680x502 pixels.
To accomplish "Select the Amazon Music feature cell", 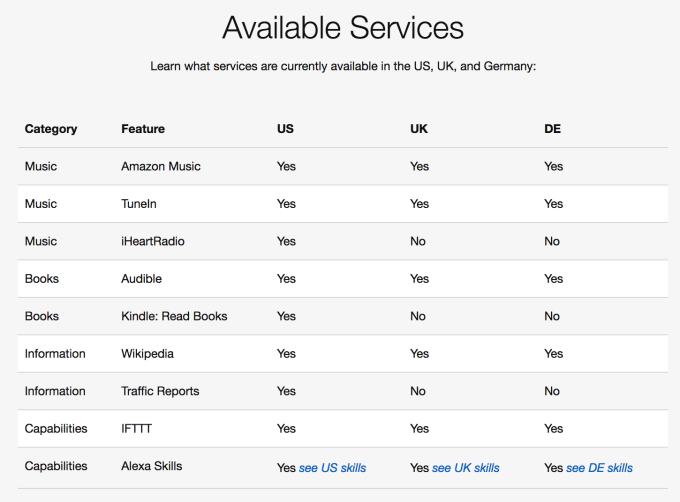I will [161, 166].
